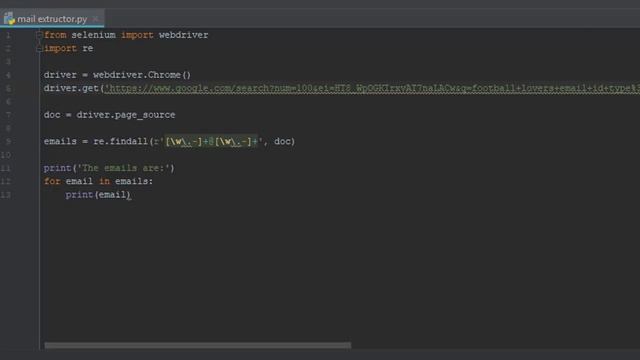
Task: Click the 'The emails are:' string
Action: [124, 168]
